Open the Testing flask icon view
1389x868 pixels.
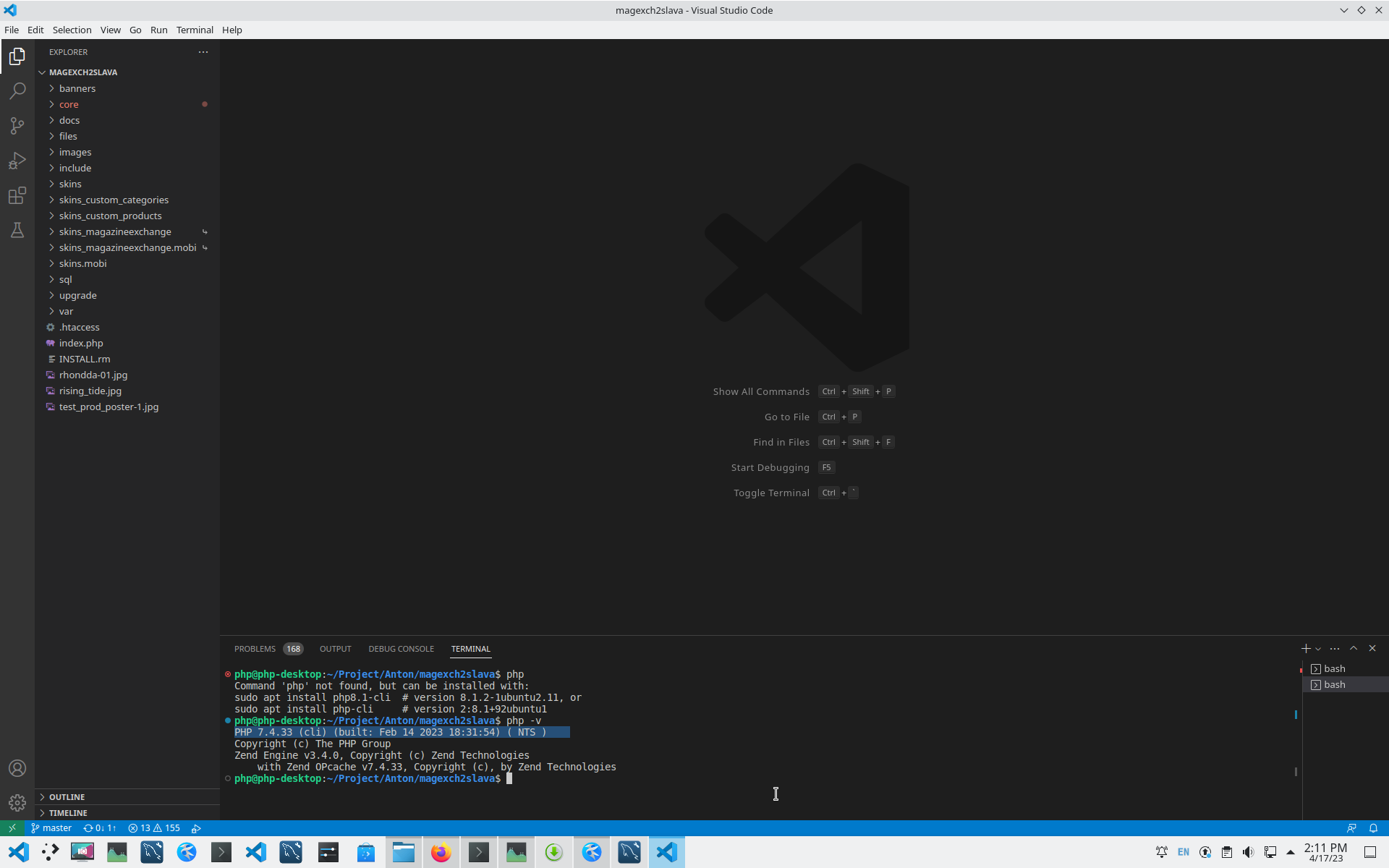click(17, 230)
